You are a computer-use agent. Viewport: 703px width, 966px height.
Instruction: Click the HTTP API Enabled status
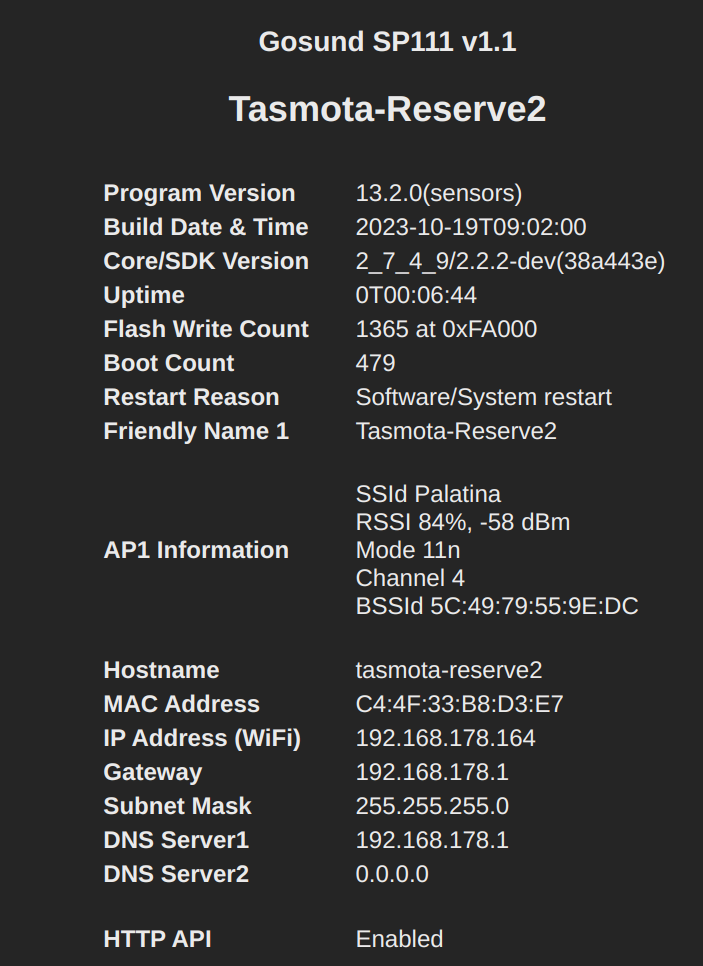[x=399, y=940]
